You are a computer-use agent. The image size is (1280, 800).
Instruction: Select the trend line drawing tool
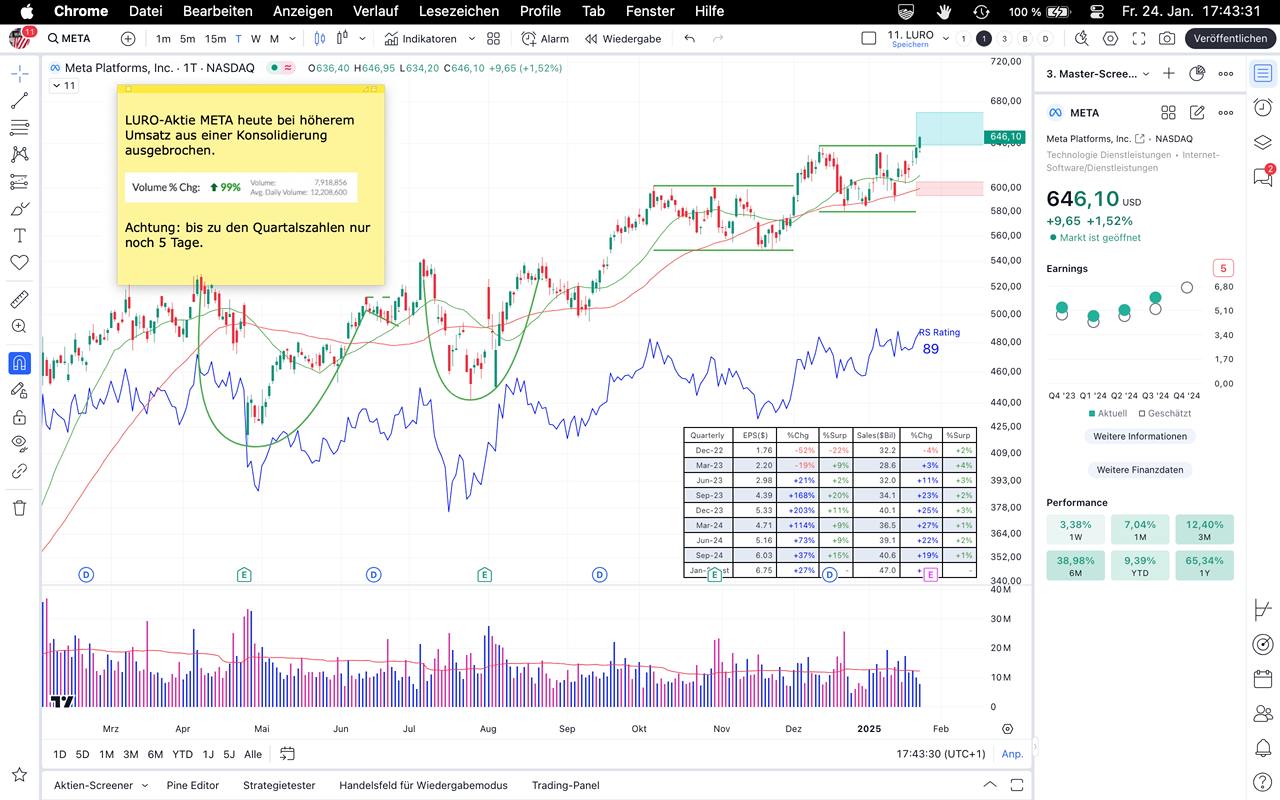click(x=19, y=101)
